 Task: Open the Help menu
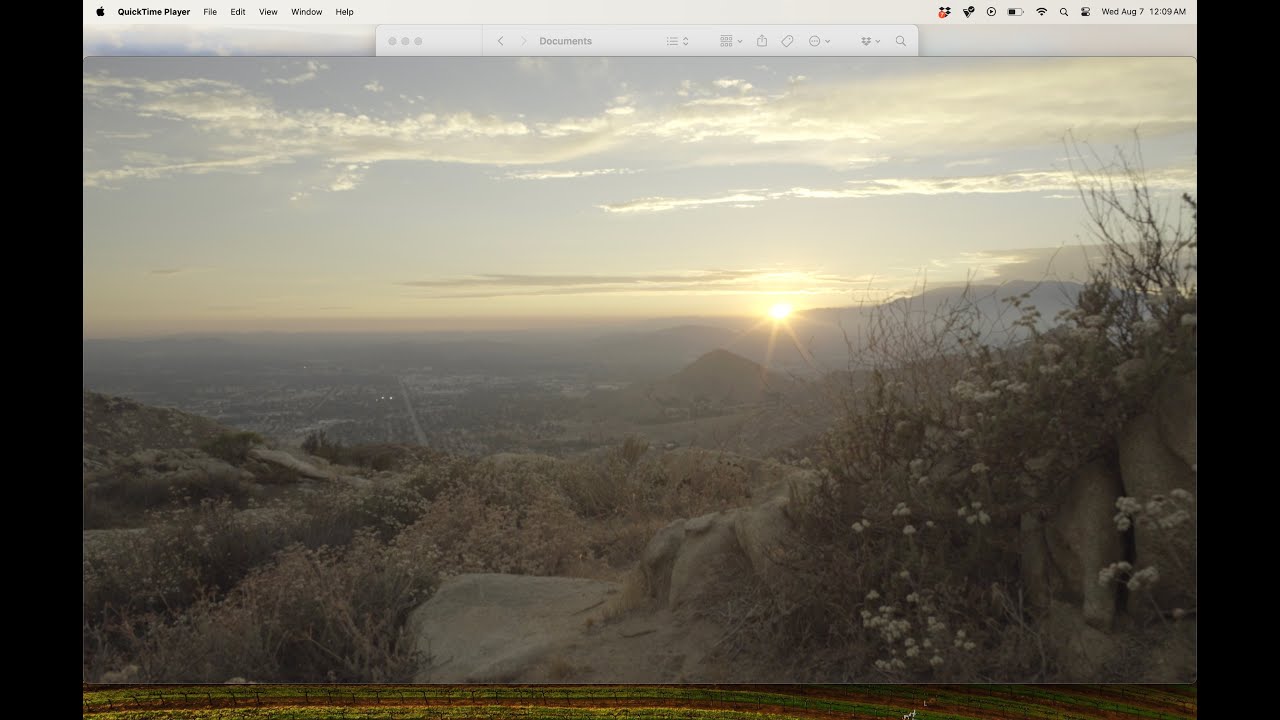(x=345, y=12)
